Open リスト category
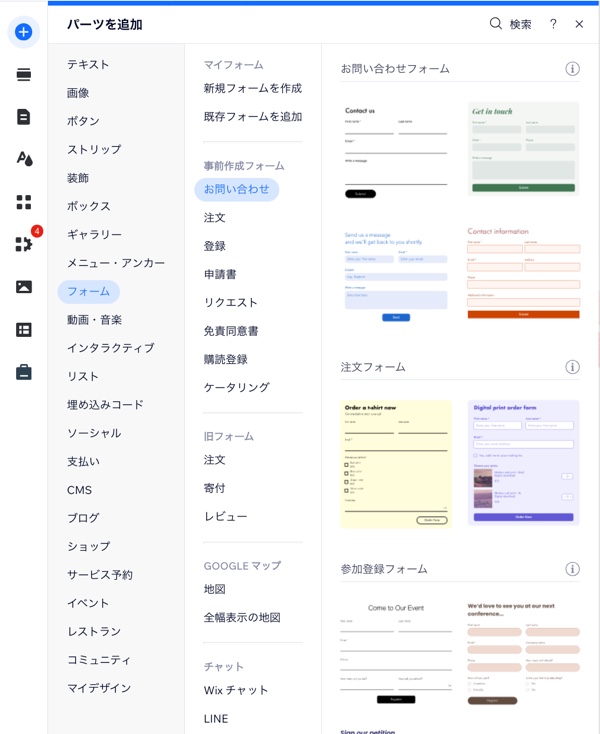The height and width of the screenshot is (734, 600). (83, 376)
